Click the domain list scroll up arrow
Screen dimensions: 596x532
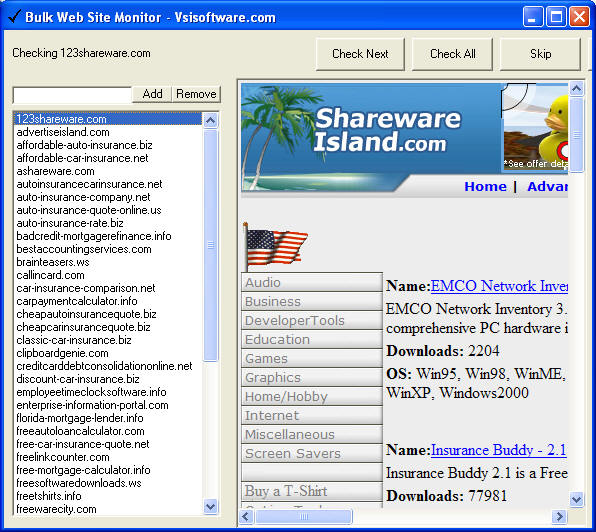pos(211,121)
